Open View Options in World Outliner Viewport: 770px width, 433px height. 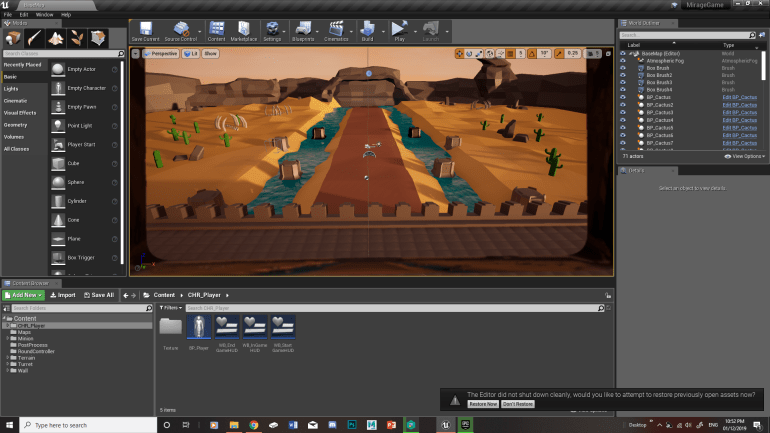click(744, 156)
